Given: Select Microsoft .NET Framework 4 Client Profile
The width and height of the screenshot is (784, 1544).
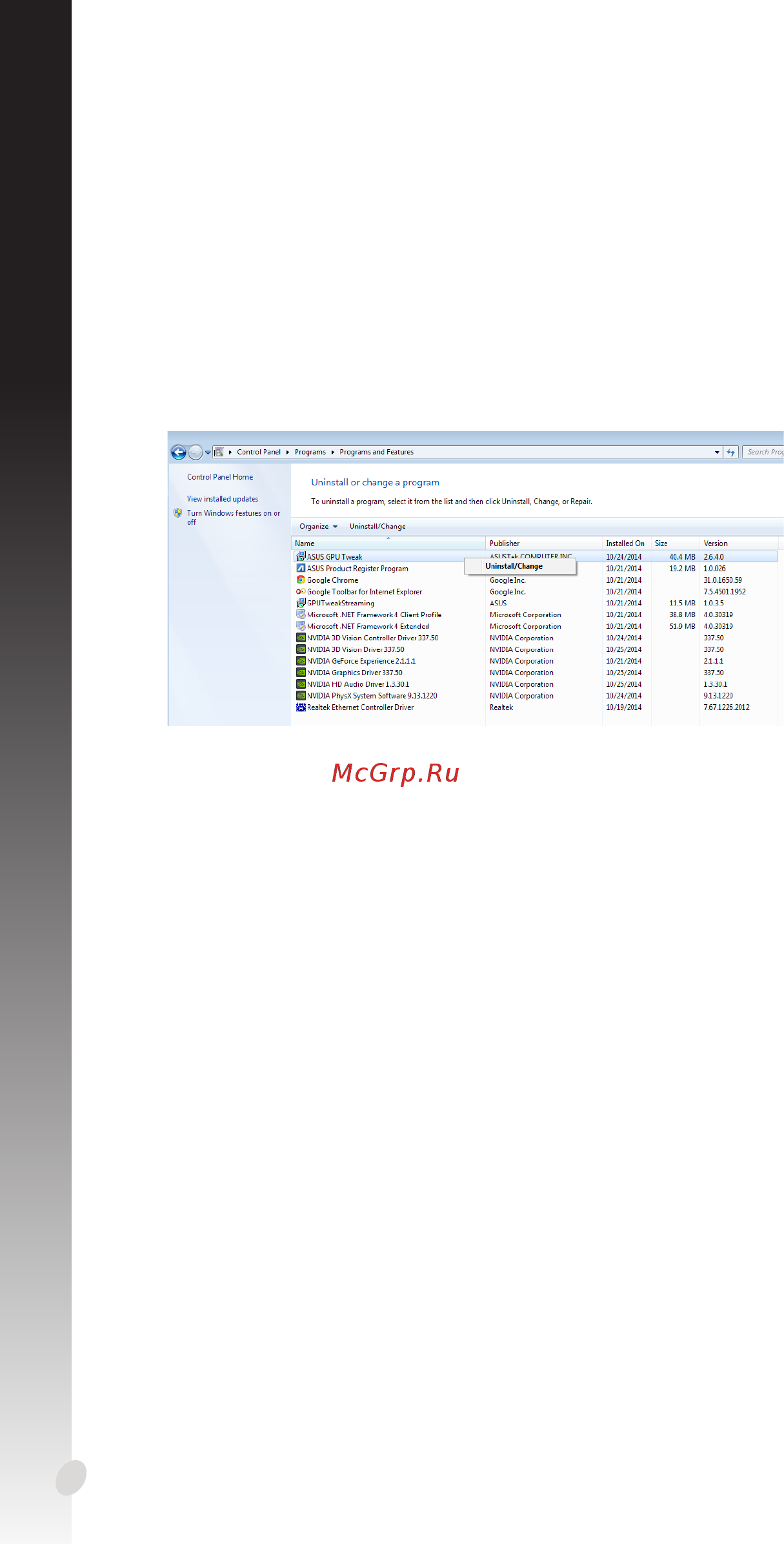Looking at the screenshot, I should point(374,615).
